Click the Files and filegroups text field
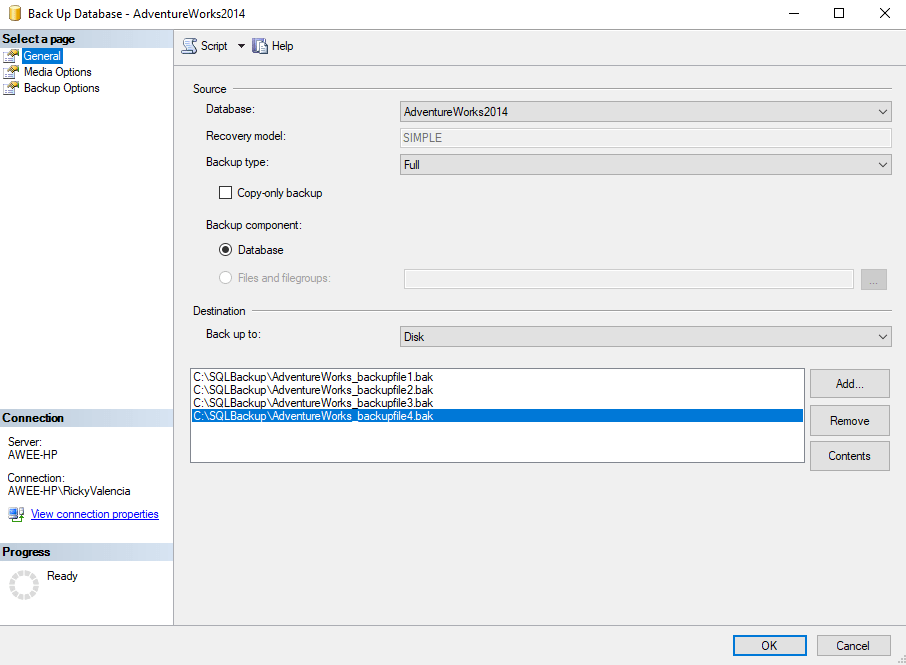This screenshot has height=665, width=906. [x=629, y=278]
